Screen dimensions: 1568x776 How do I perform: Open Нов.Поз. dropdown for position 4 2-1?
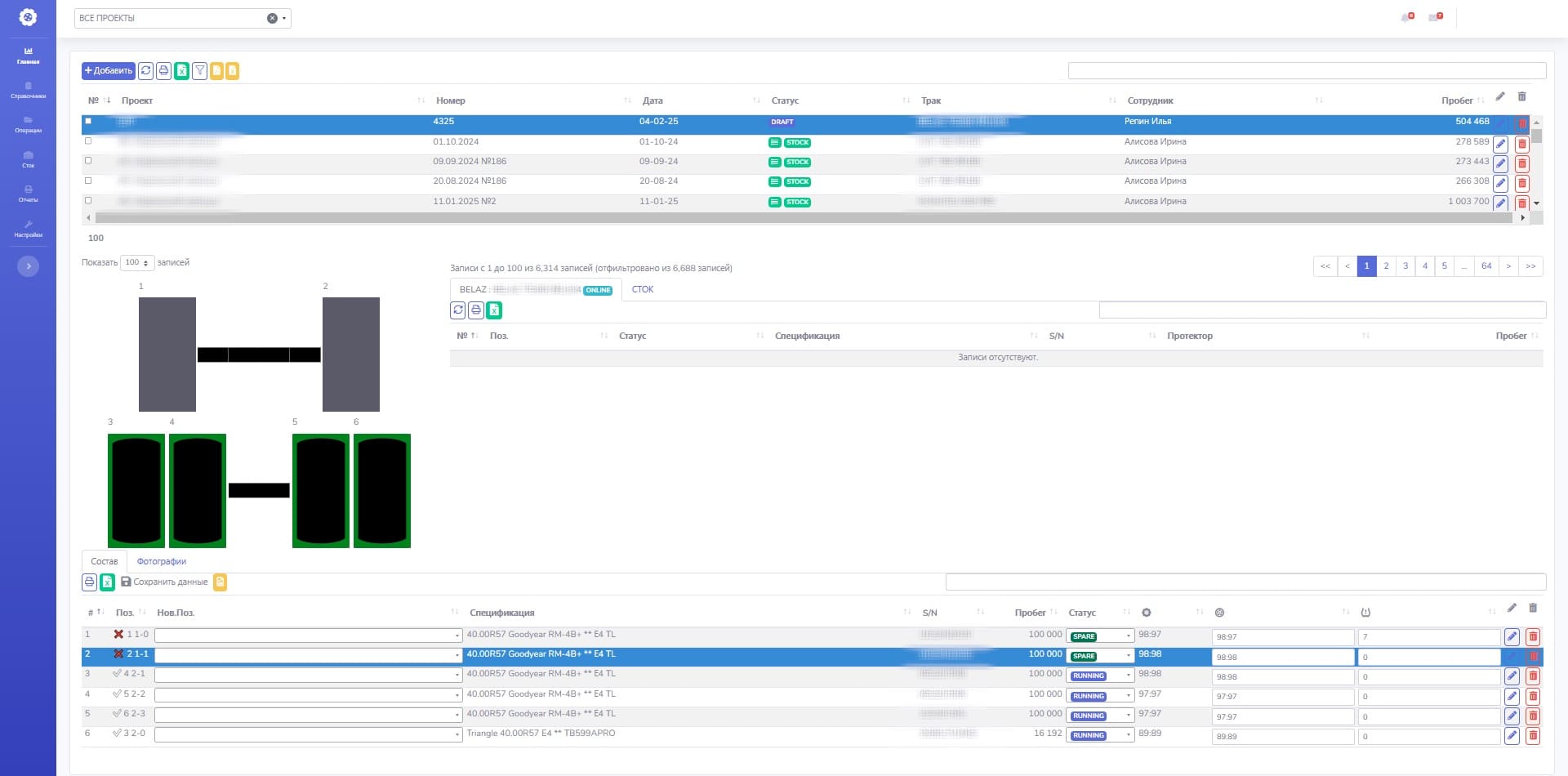(309, 675)
